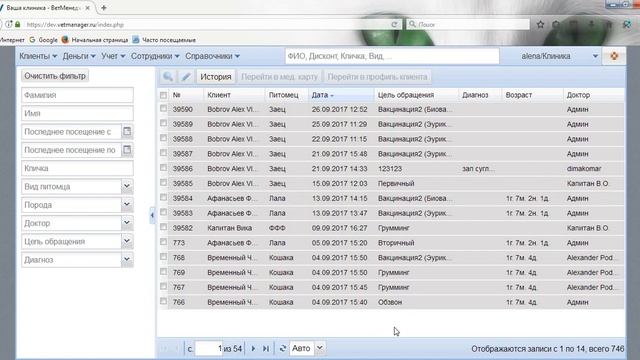640x360 pixels.
Task: Click dimakomar doctor cell
Action: pos(584,169)
